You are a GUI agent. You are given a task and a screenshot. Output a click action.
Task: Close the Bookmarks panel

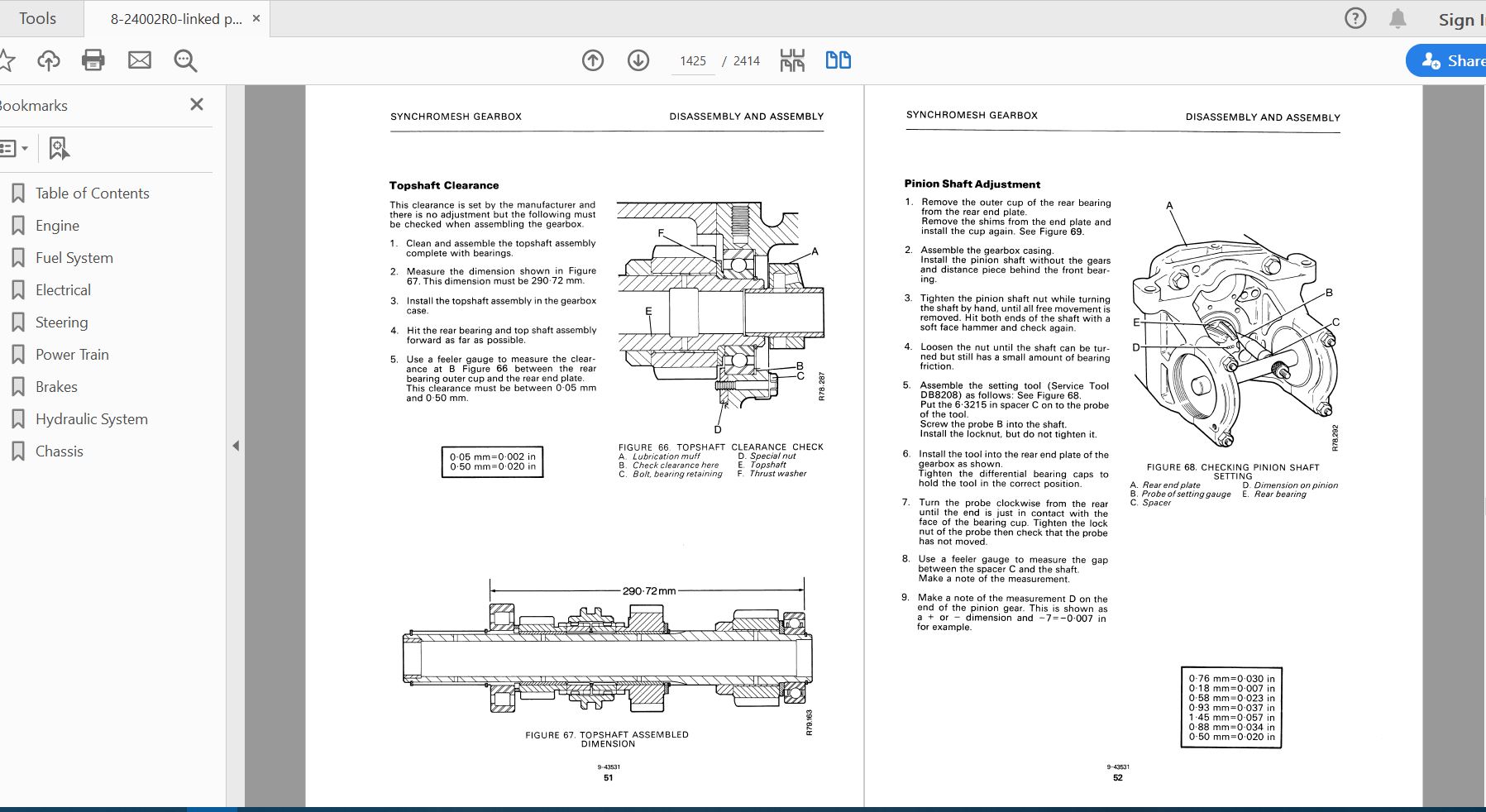(197, 104)
